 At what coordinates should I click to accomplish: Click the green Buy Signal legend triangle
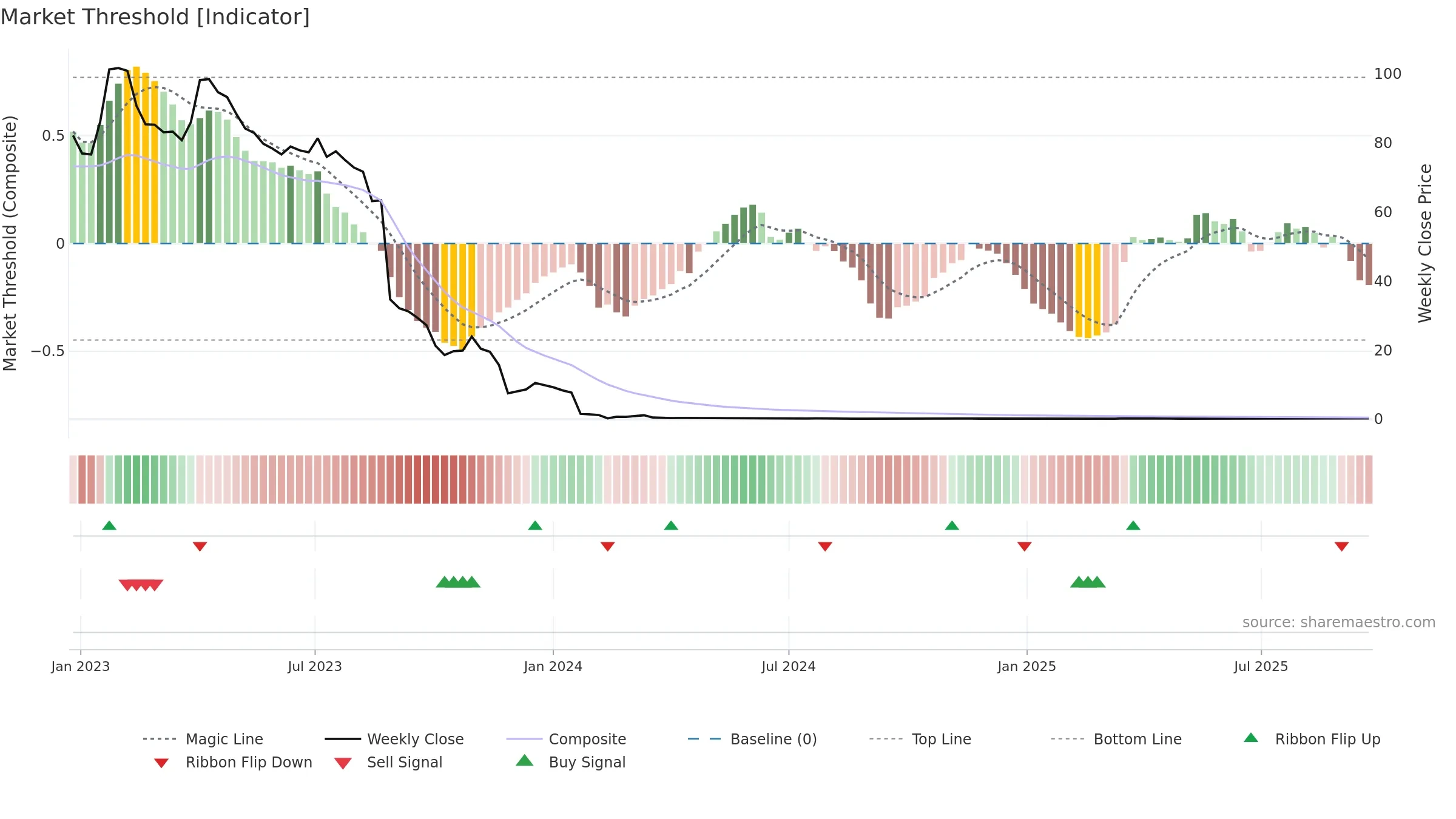tap(524, 760)
